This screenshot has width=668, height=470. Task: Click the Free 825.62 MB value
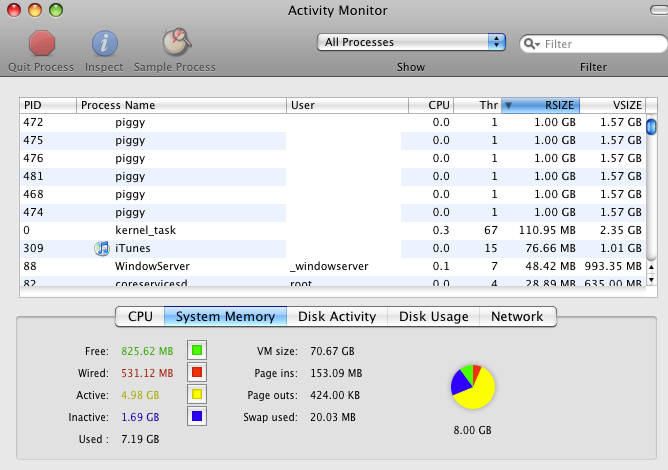click(147, 351)
